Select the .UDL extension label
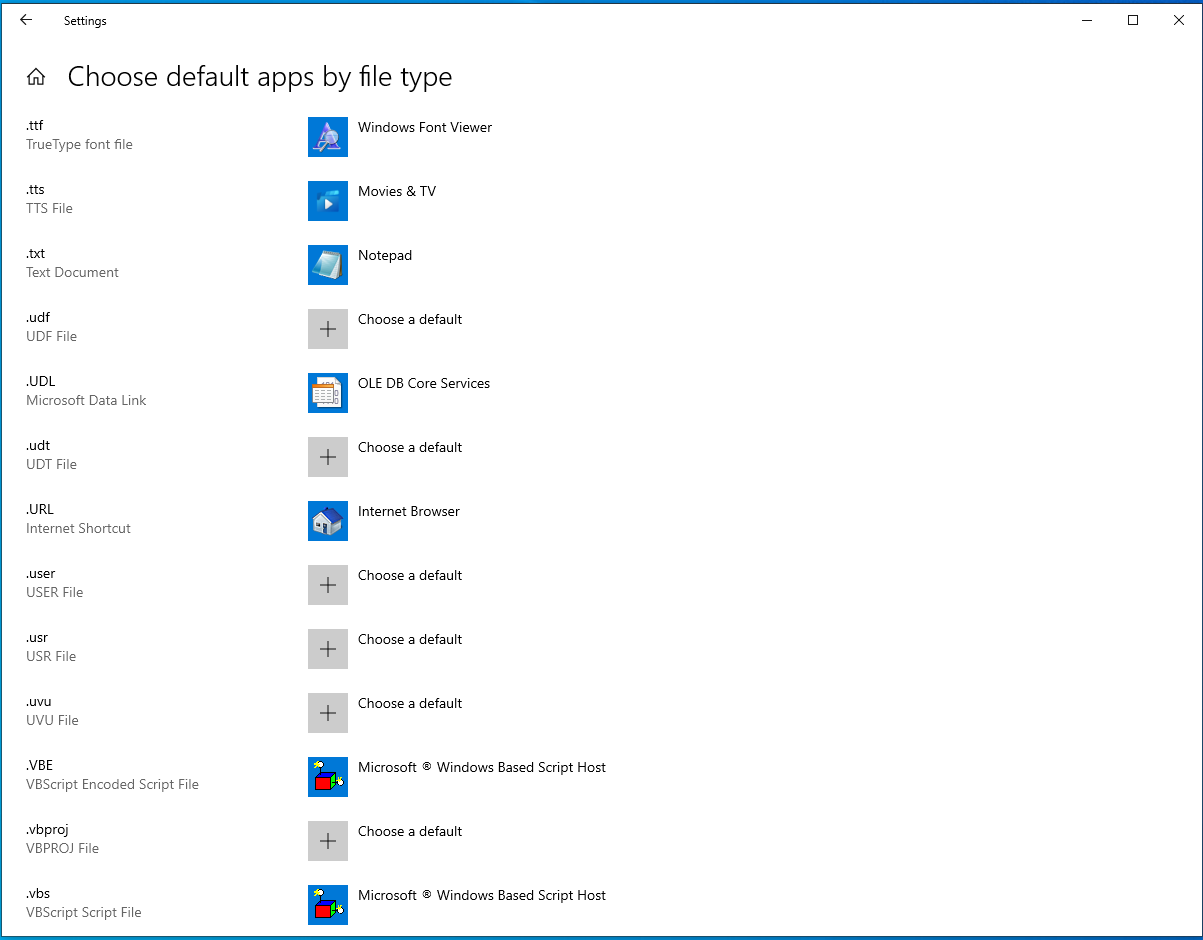 [x=40, y=381]
